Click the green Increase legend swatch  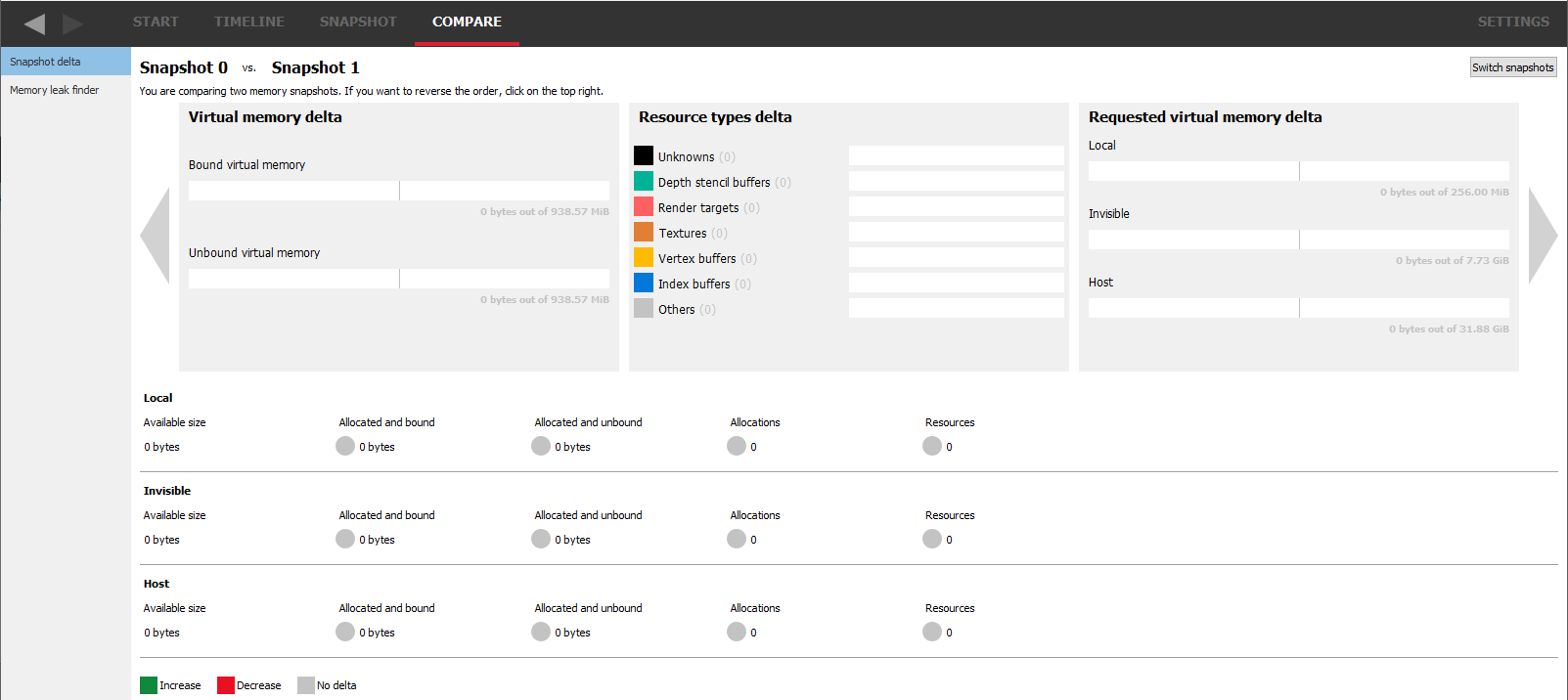149,685
